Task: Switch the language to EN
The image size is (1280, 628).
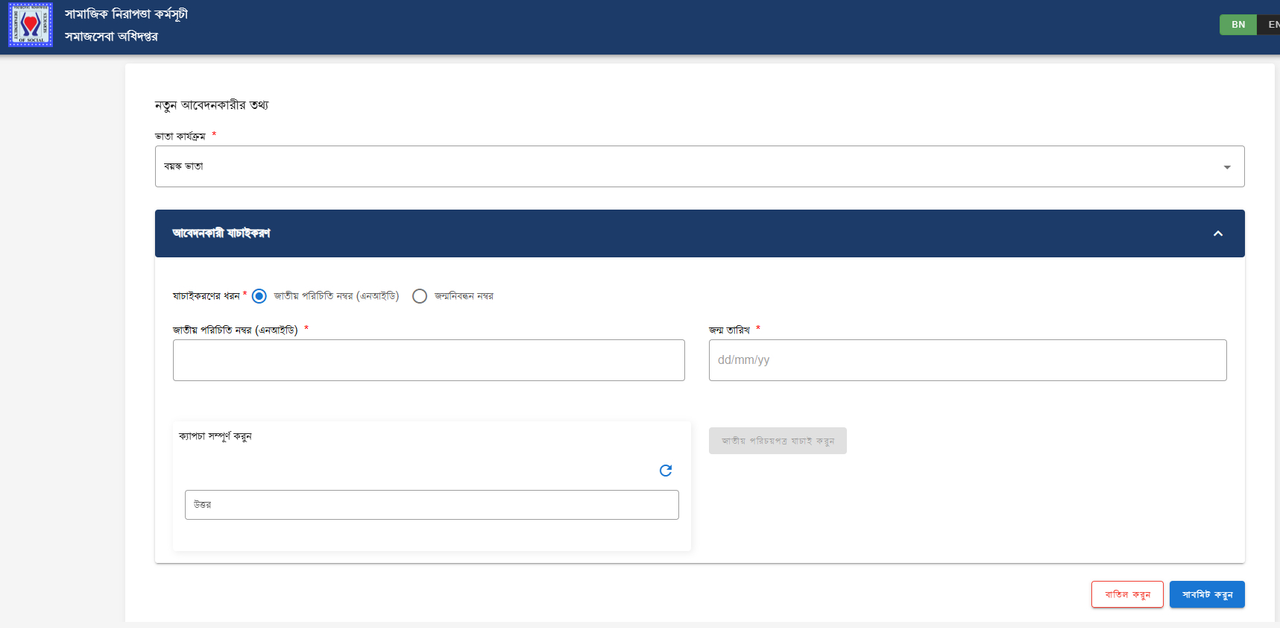Action: tap(1271, 25)
